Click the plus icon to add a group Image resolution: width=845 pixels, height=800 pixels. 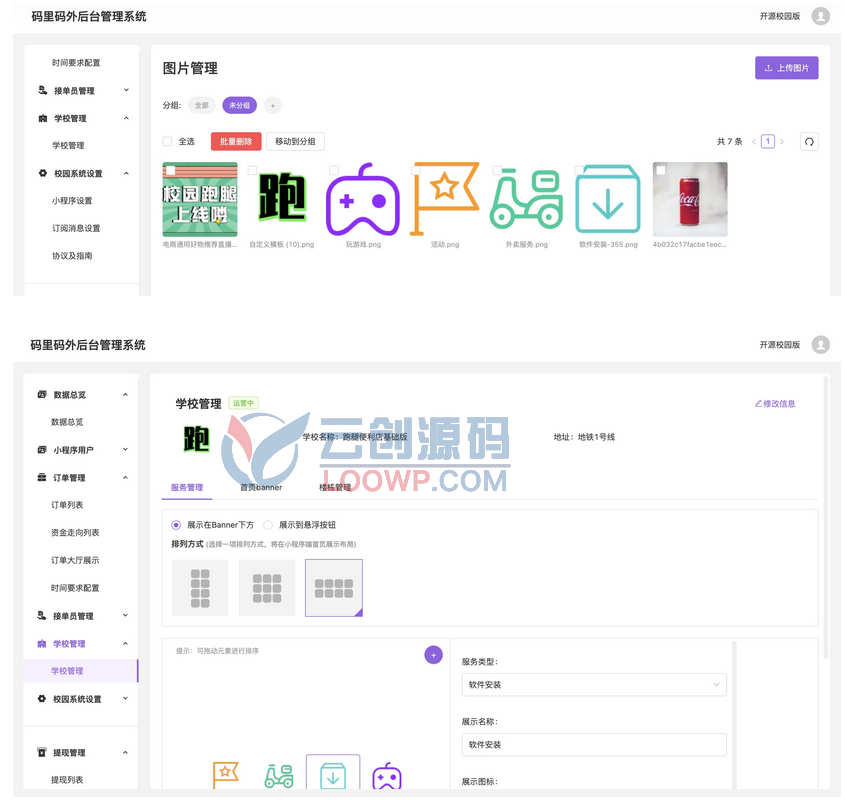(x=273, y=106)
